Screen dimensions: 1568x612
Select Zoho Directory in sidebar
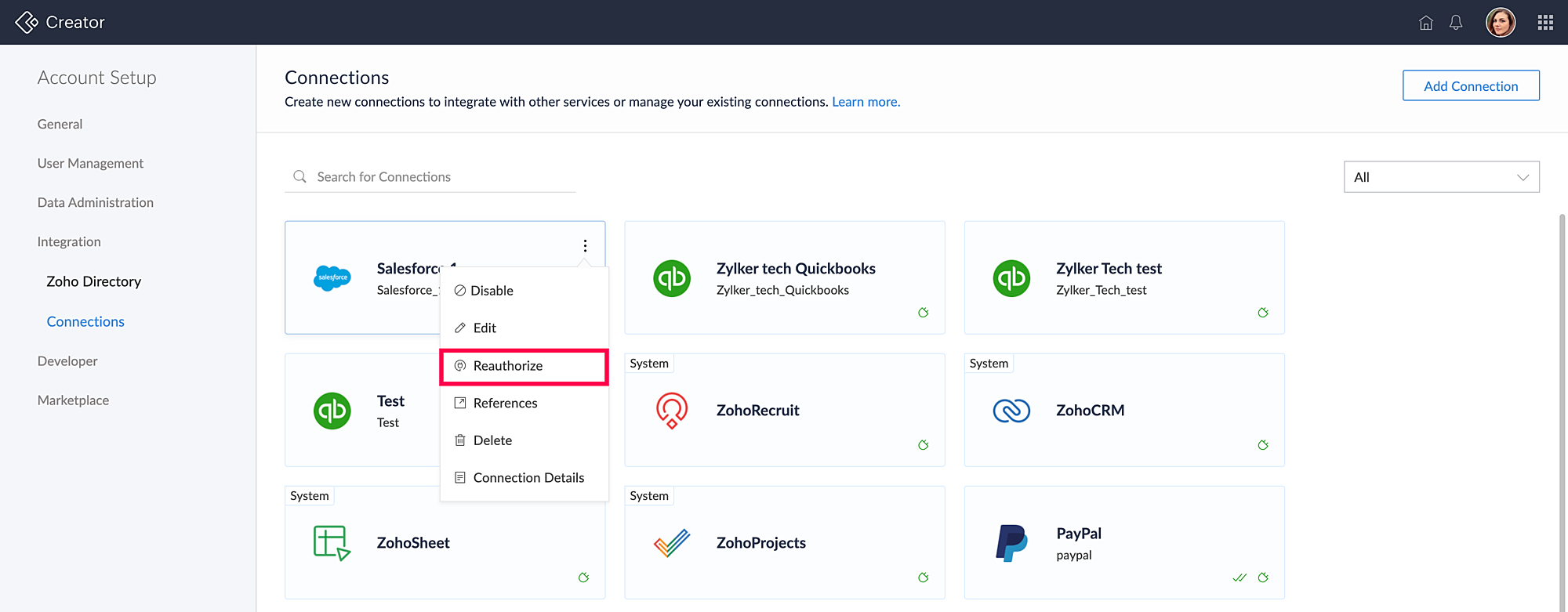(93, 281)
